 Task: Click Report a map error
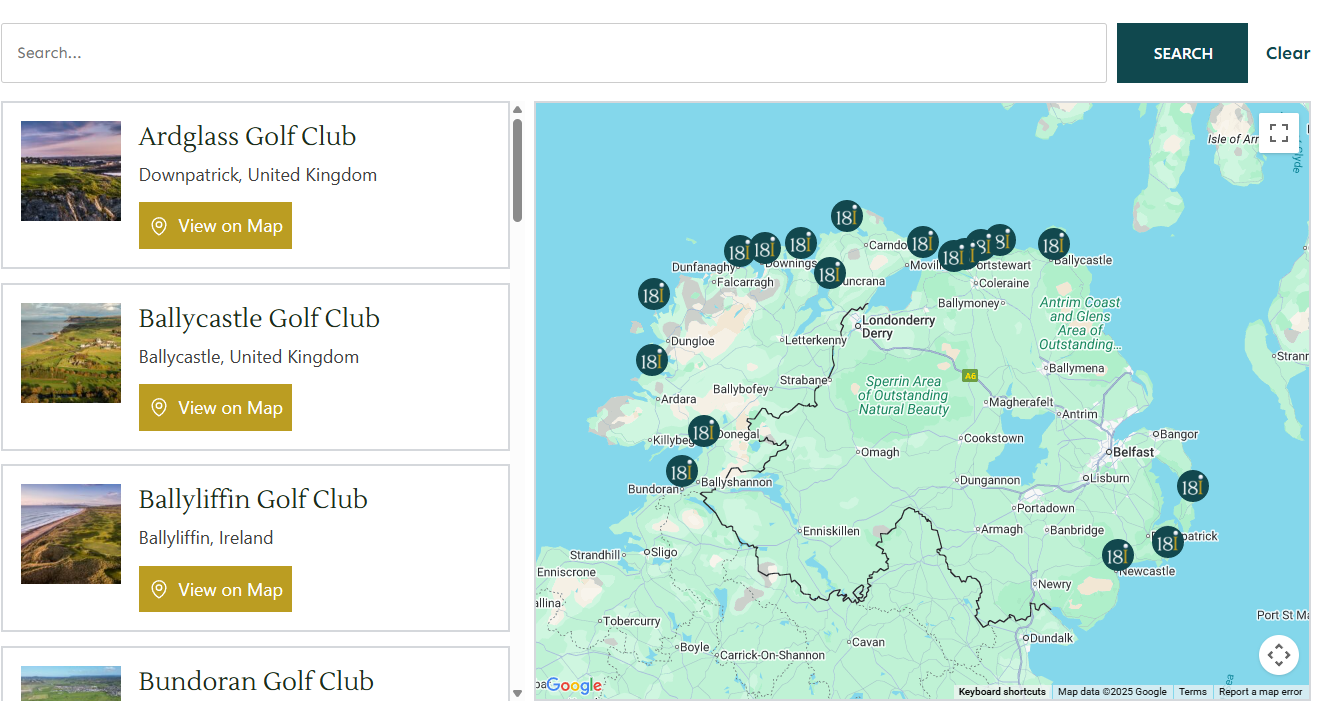coord(1260,692)
